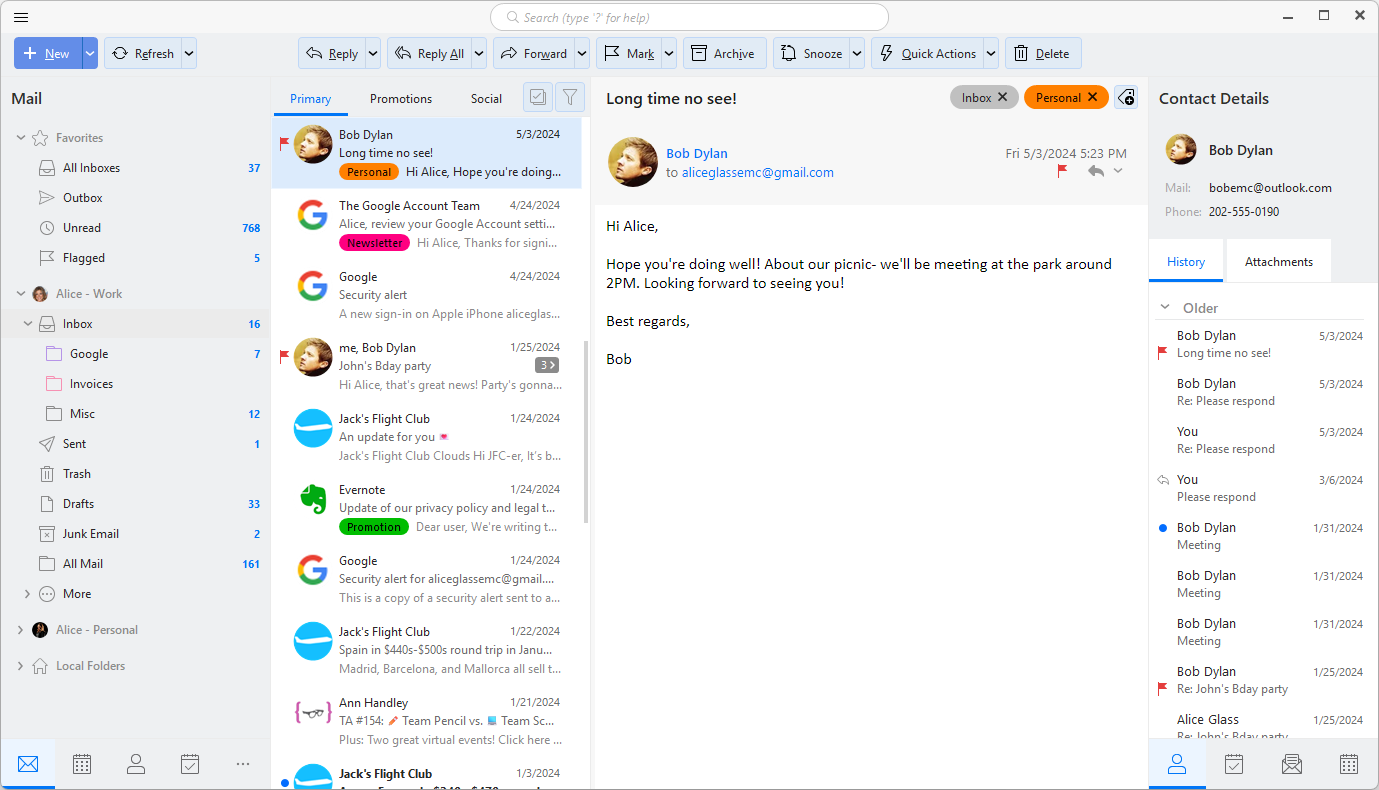Viewport: 1379px width, 790px height.
Task: Click the add tag icon beside Personal
Action: [x=1126, y=97]
